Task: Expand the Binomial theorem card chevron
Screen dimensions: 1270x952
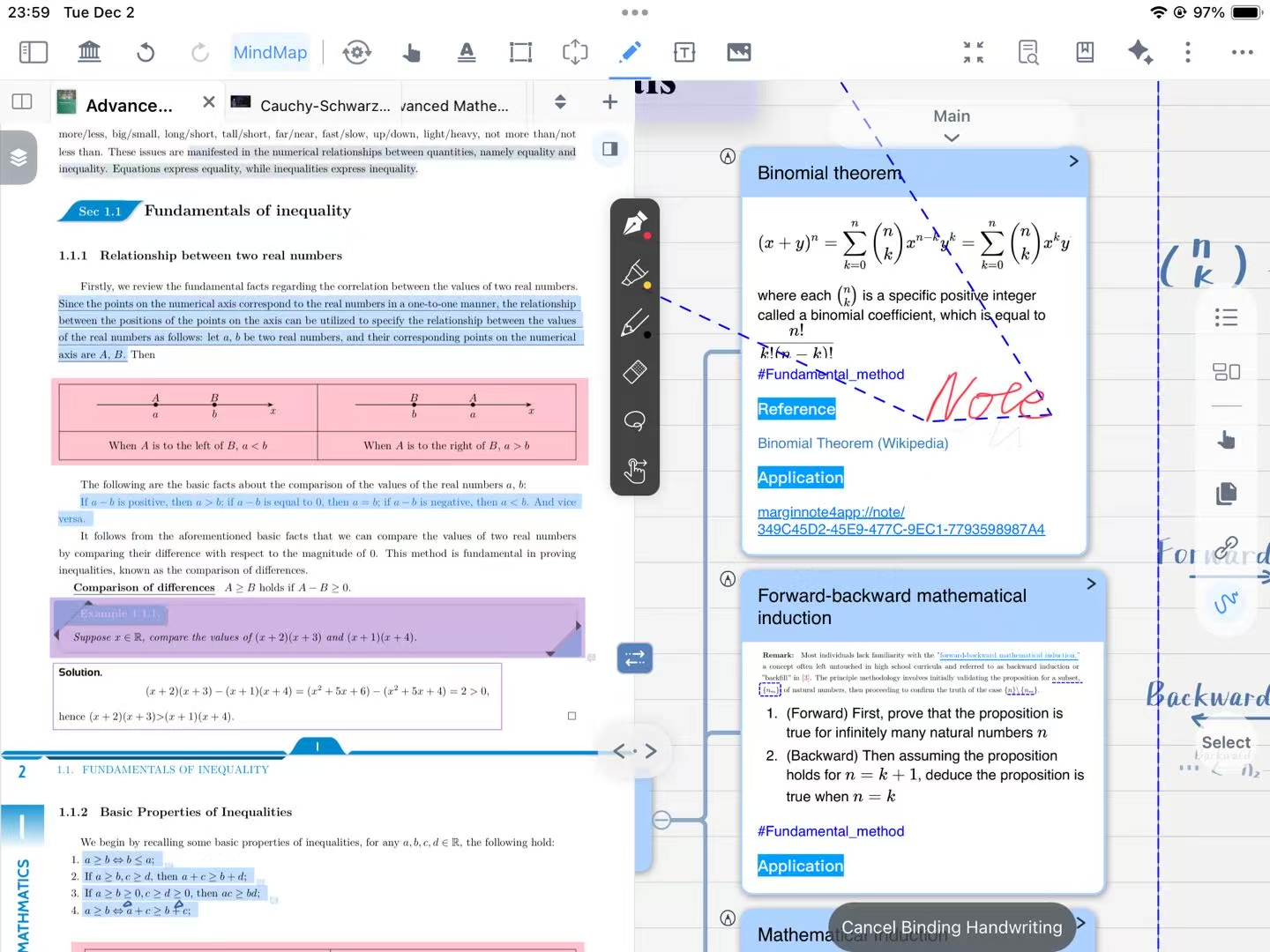Action: click(x=1073, y=161)
